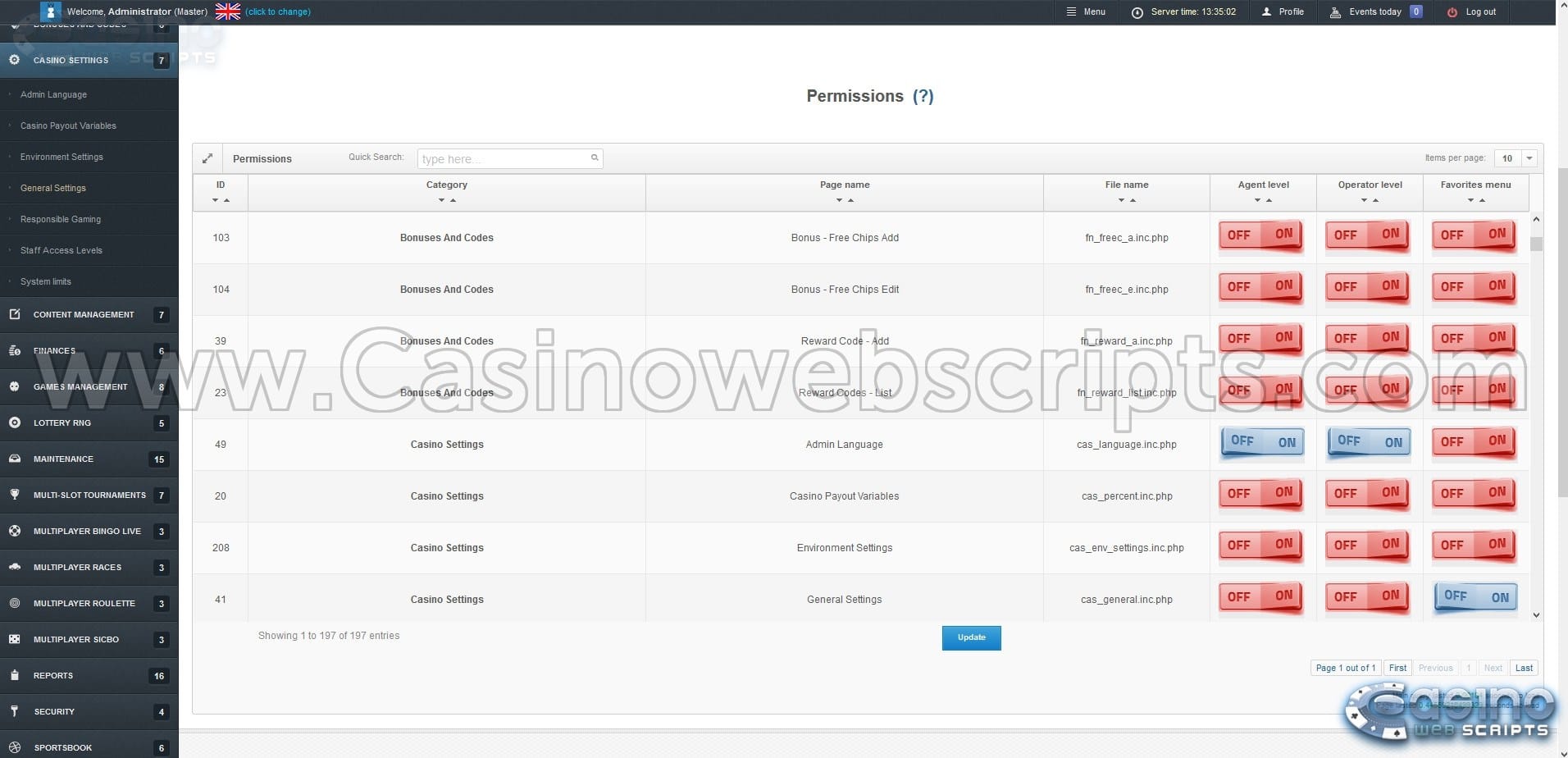Click the quick search magnifier icon
This screenshot has height=758, width=1568.
(x=595, y=158)
